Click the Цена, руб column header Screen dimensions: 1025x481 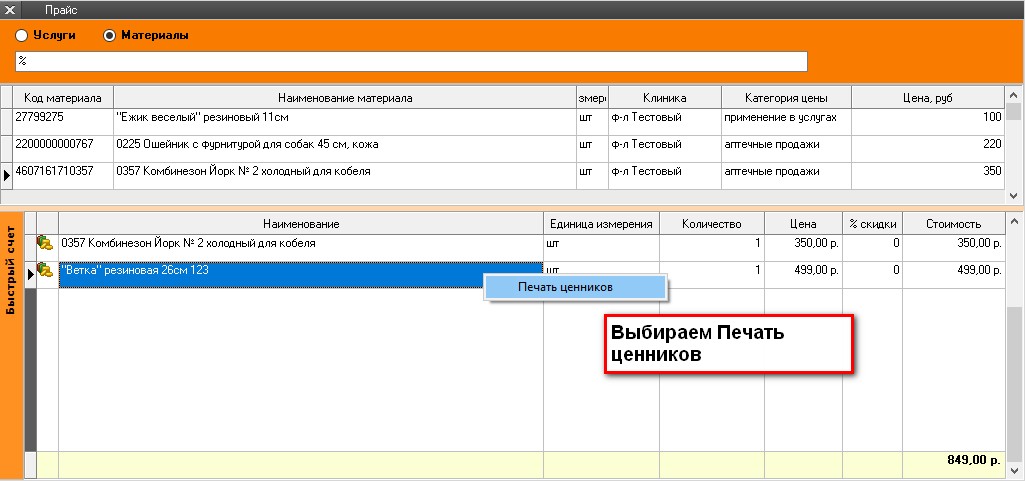pyautogui.click(x=928, y=98)
